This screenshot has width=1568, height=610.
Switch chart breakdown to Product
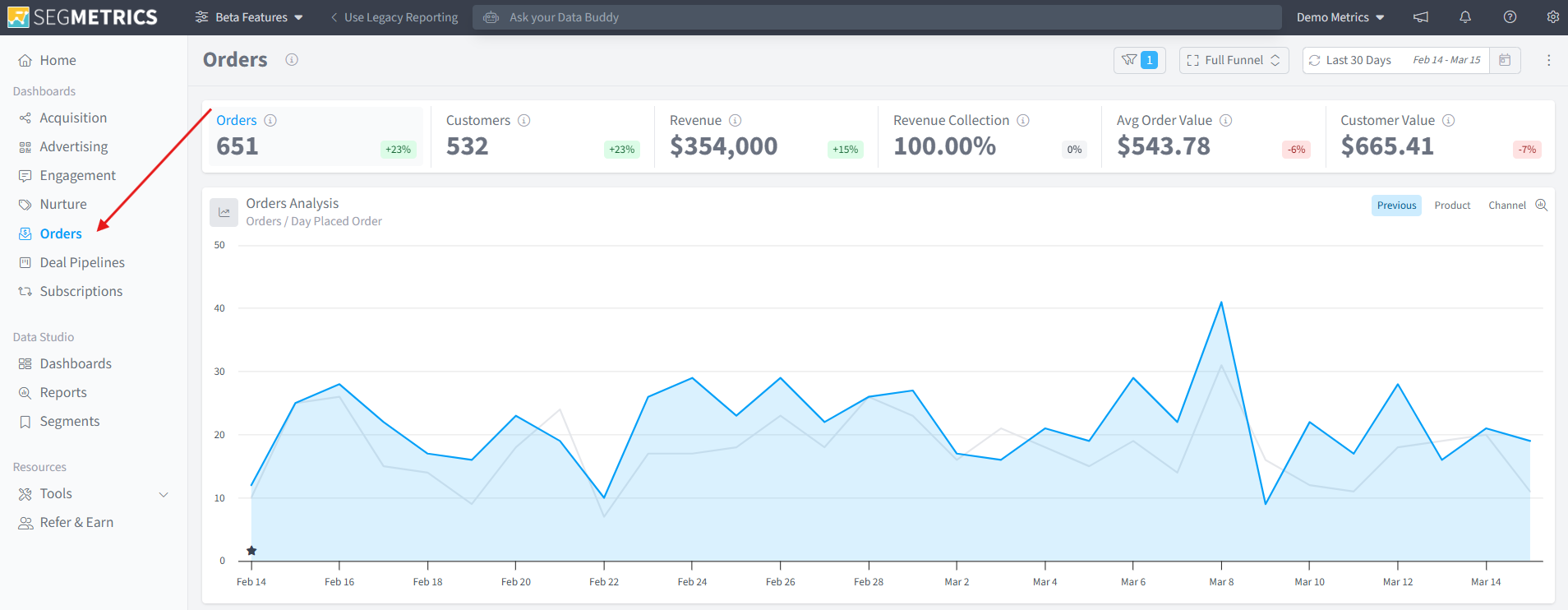[1452, 206]
